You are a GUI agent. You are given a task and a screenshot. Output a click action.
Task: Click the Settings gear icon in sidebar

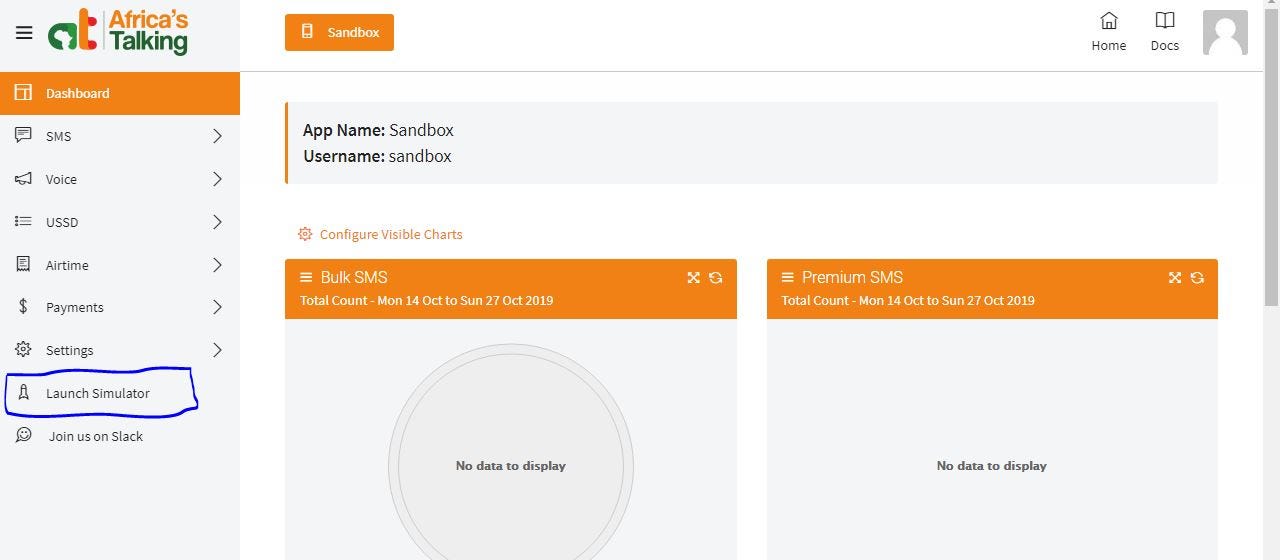pyautogui.click(x=23, y=350)
